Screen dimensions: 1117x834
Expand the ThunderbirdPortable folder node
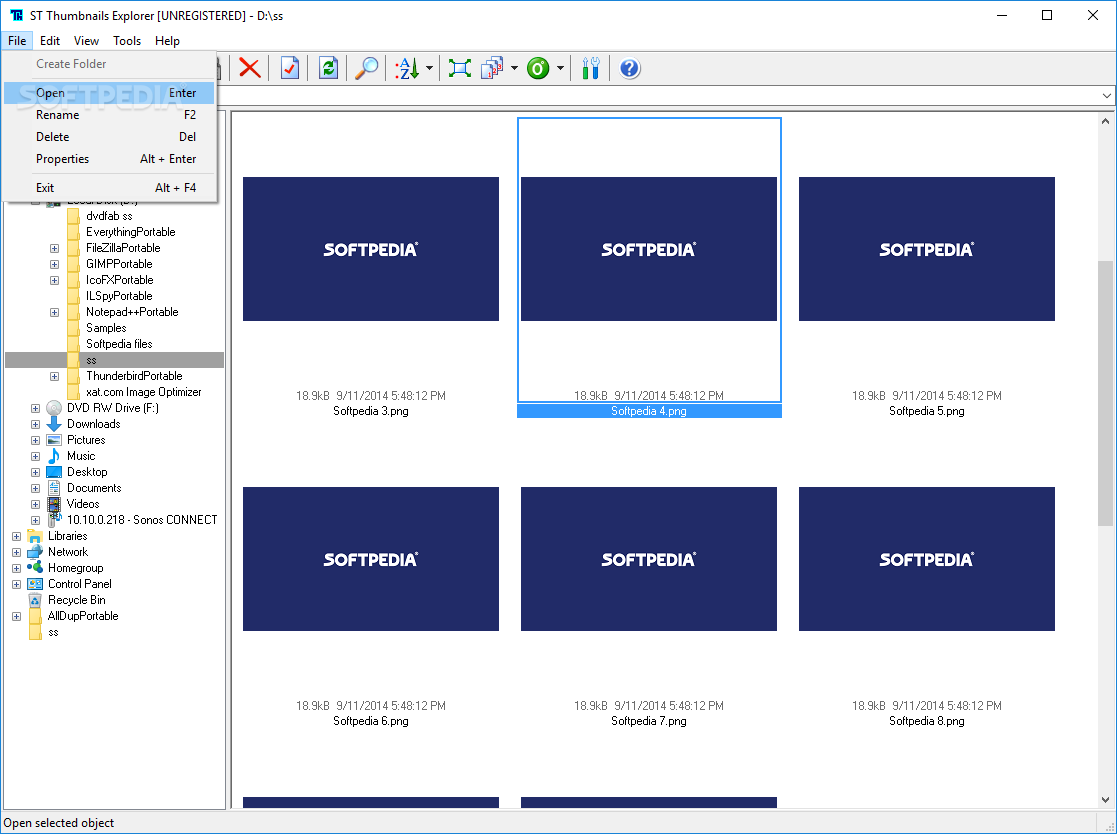pos(54,377)
